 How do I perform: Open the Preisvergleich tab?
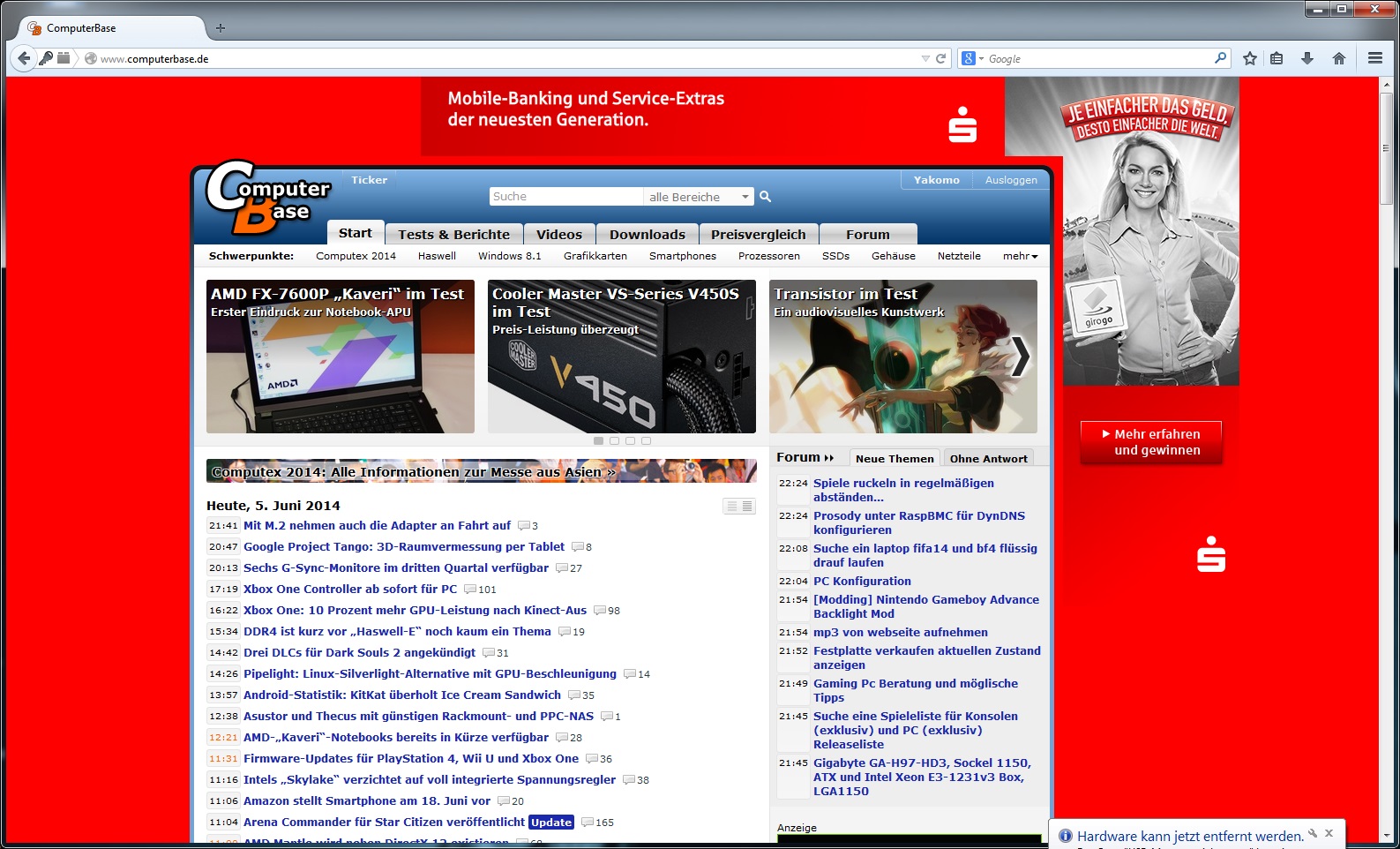pyautogui.click(x=759, y=235)
